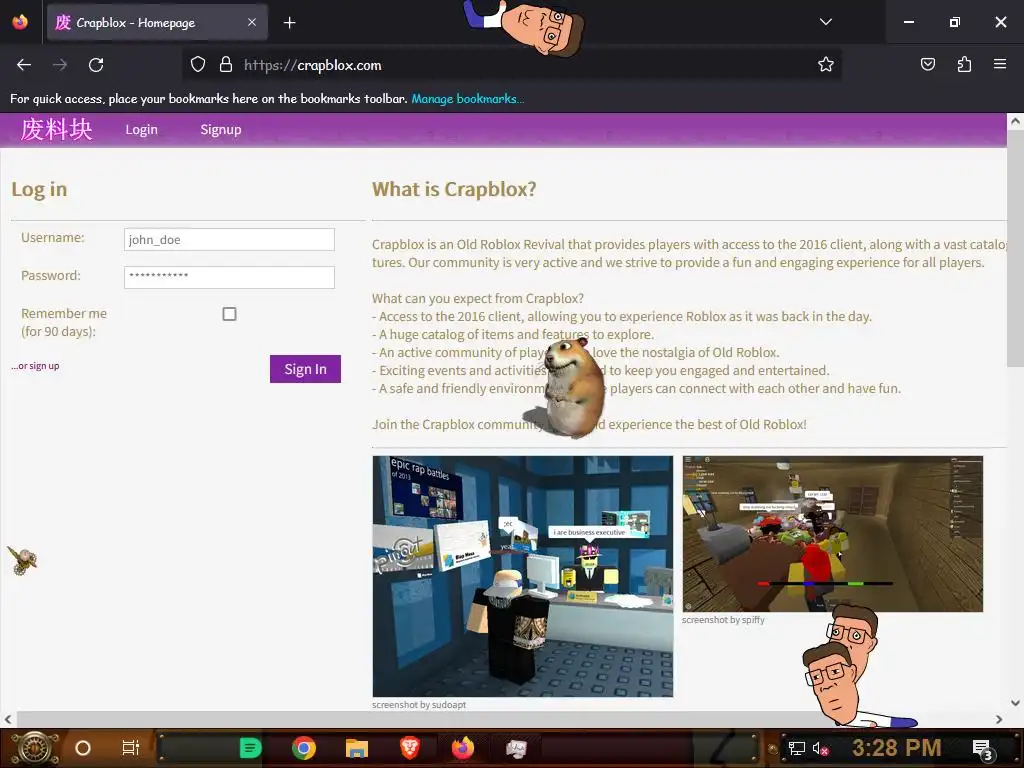Click the vertical scrollbar up arrow
The width and height of the screenshot is (1024, 768).
[1015, 121]
